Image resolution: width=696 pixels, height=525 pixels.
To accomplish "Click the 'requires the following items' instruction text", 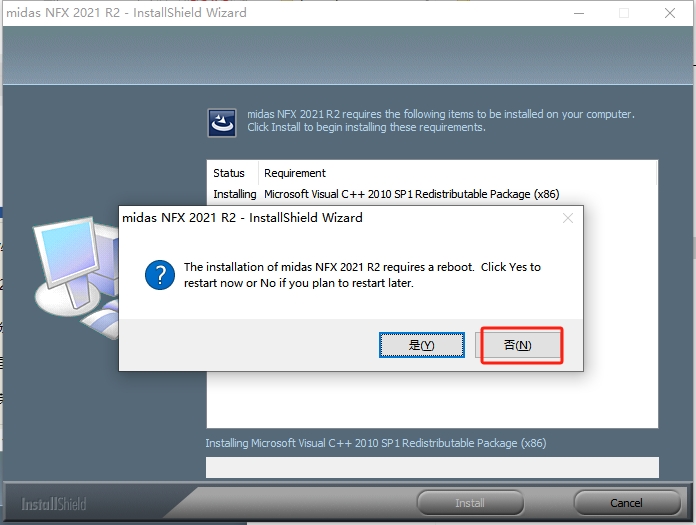I will click(x=441, y=121).
